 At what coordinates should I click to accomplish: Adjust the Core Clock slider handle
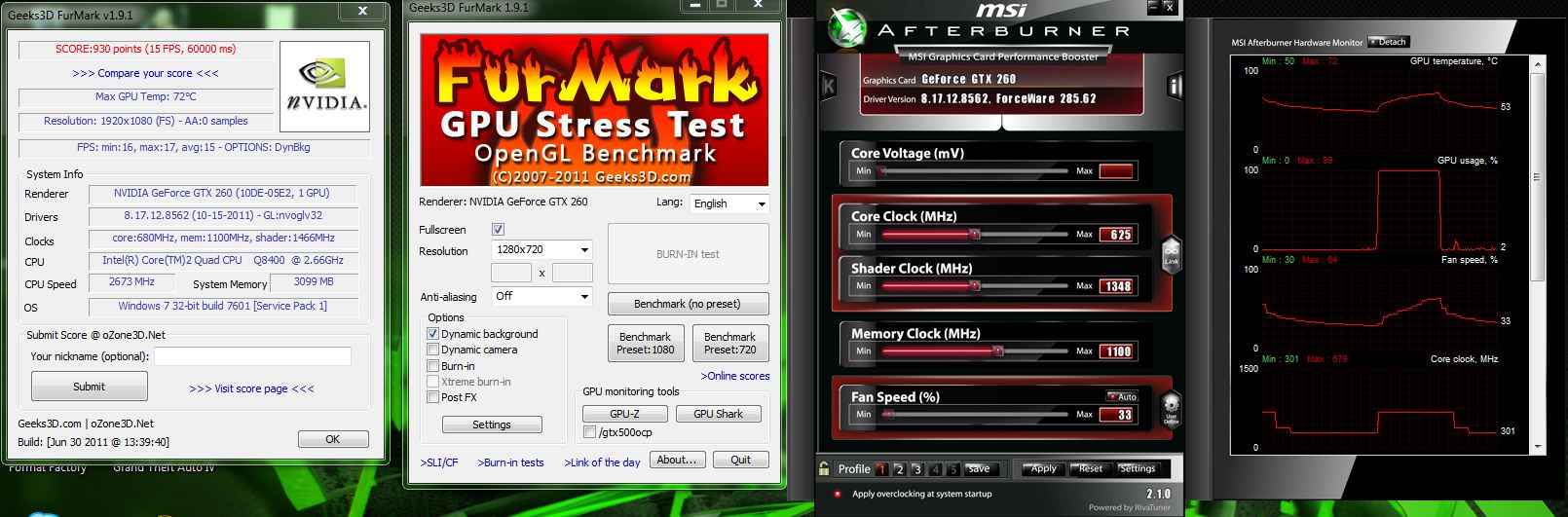click(x=974, y=234)
